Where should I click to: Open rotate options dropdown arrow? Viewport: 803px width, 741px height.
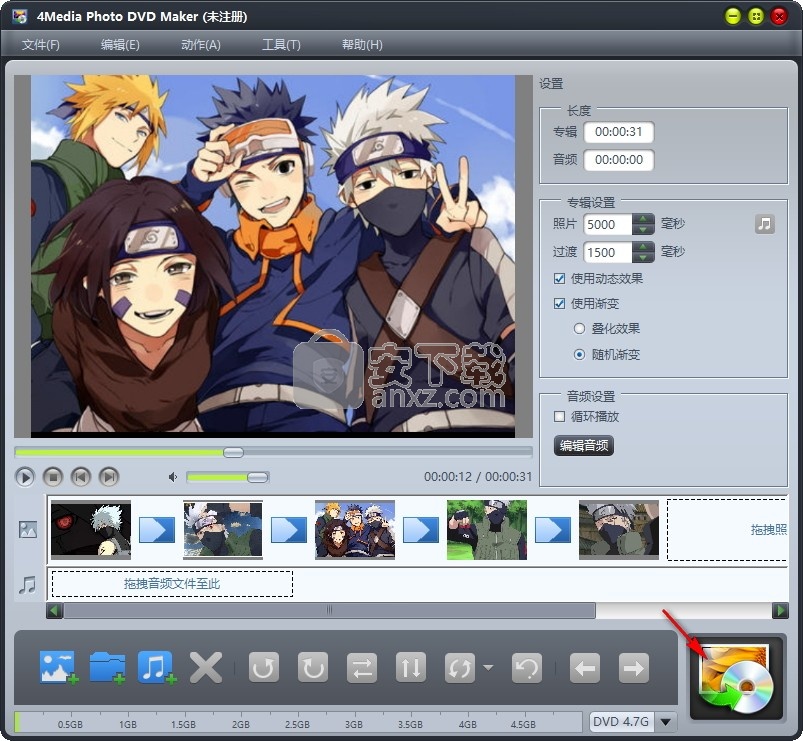pos(488,667)
